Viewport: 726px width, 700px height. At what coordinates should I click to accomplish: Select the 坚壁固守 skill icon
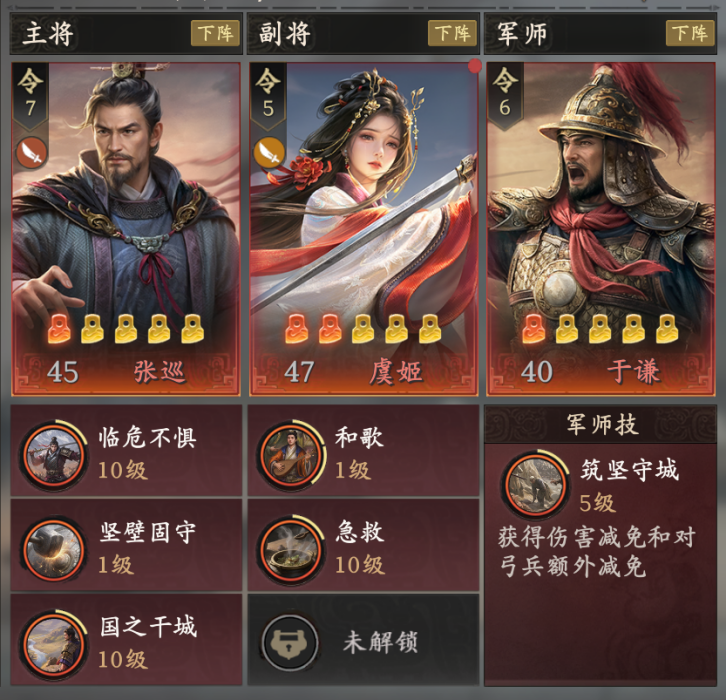54,550
